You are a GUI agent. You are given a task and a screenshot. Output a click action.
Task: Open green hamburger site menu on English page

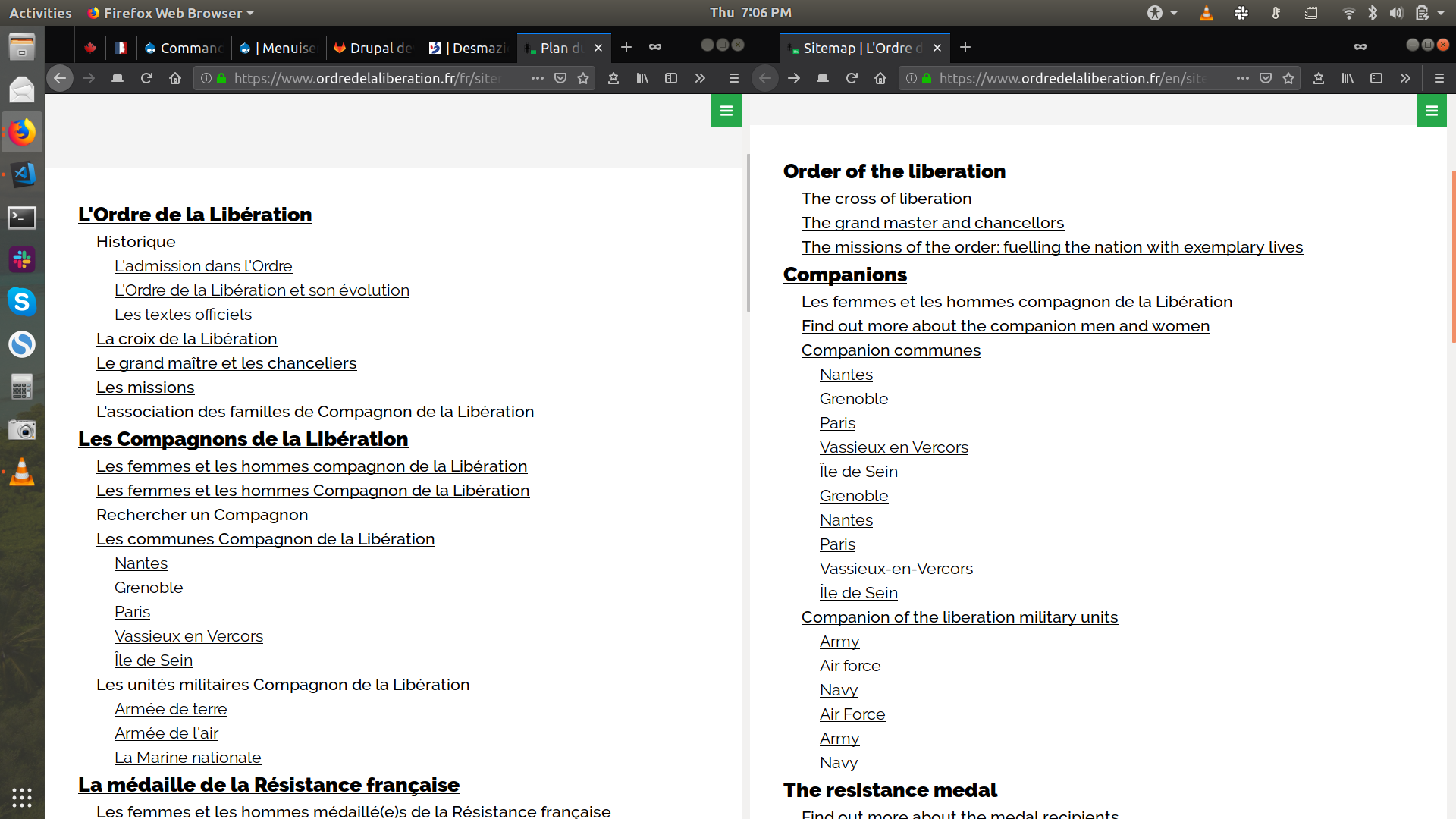[x=1432, y=111]
